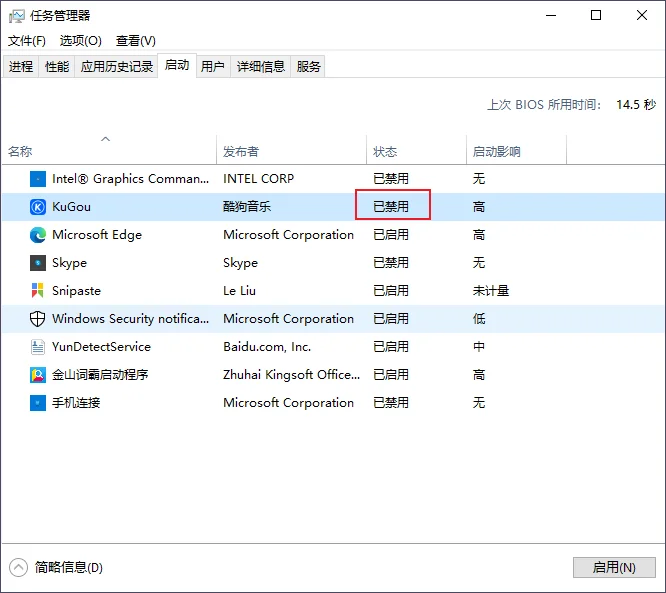
Task: Select the 启动 tab
Action: pos(177,65)
